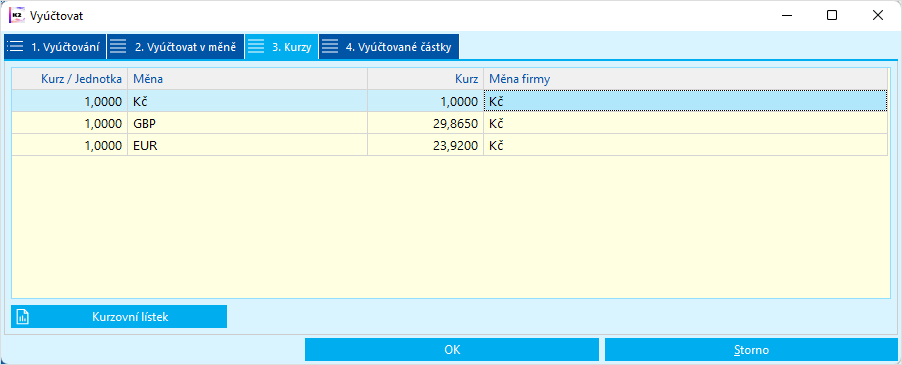The height and width of the screenshot is (365, 902).
Task: Confirm with the OK button
Action: click(452, 349)
